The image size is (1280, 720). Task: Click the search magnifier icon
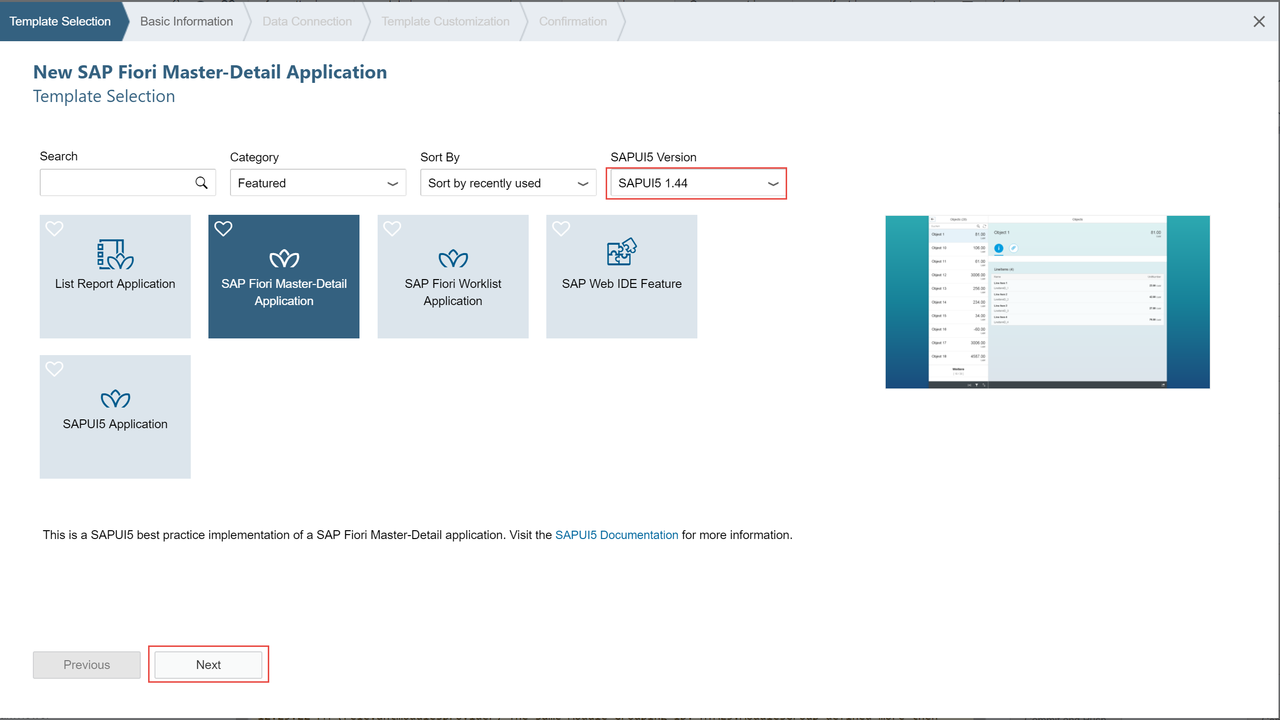(201, 183)
